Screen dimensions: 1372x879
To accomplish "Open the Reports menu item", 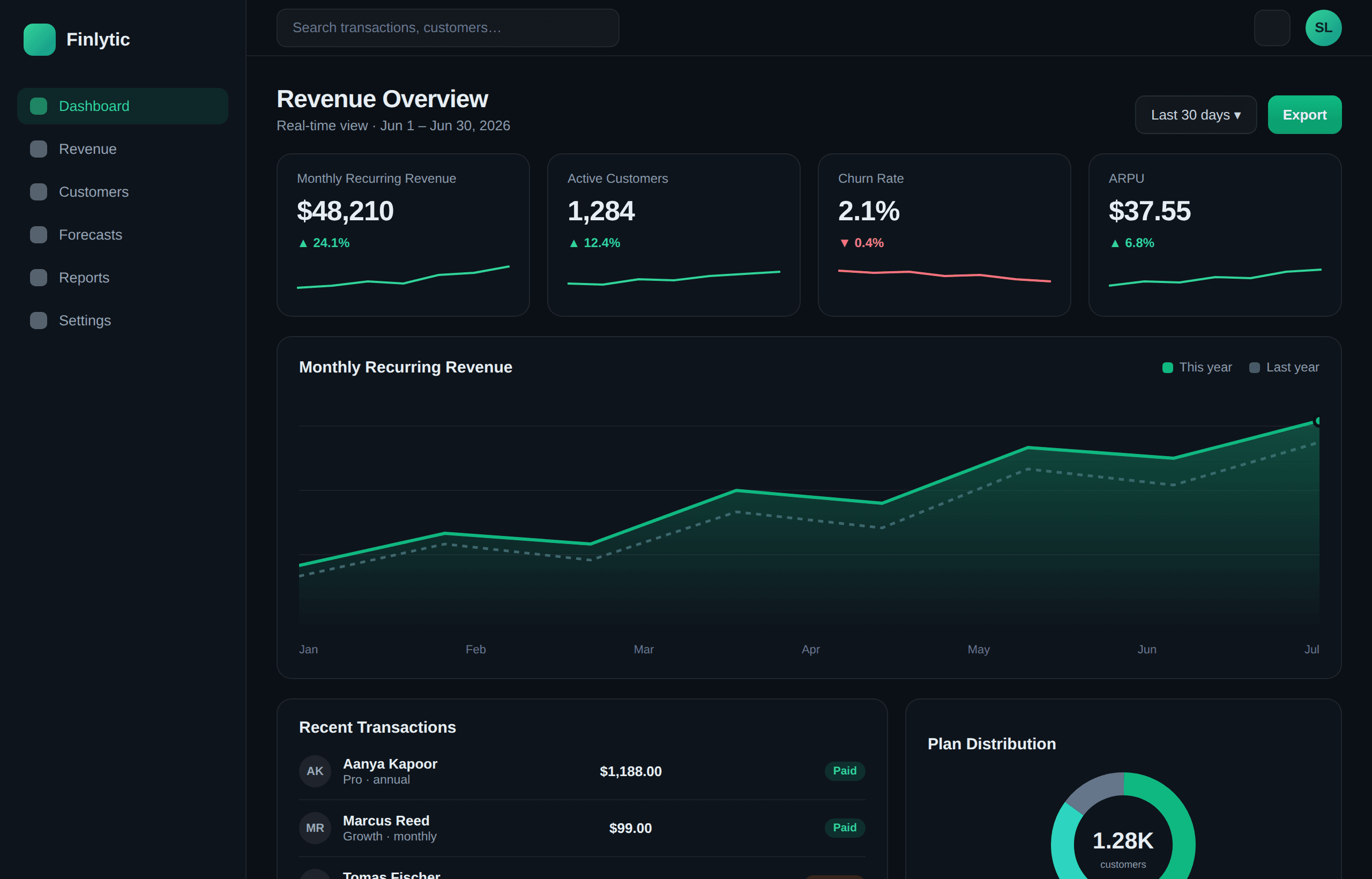I will (123, 278).
